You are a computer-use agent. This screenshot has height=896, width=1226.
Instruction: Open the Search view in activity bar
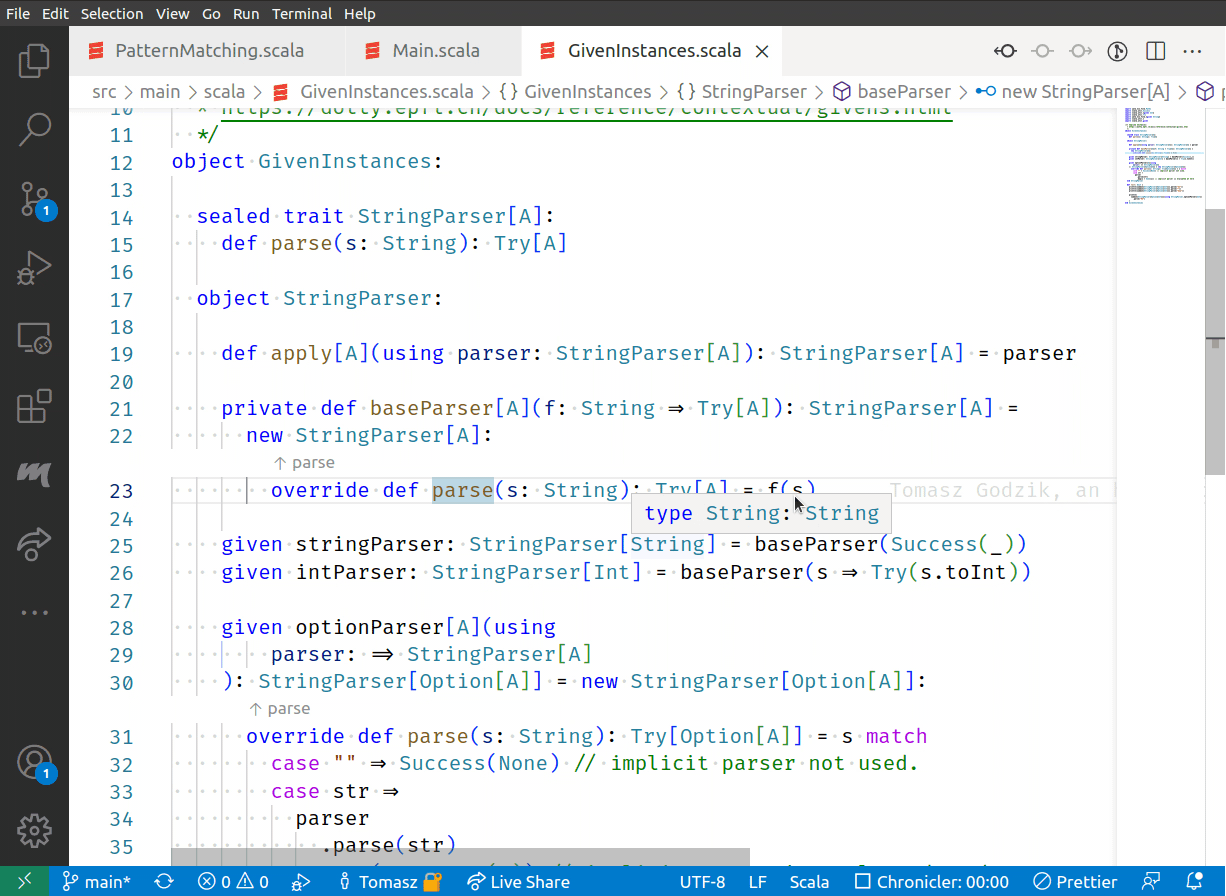pos(34,128)
